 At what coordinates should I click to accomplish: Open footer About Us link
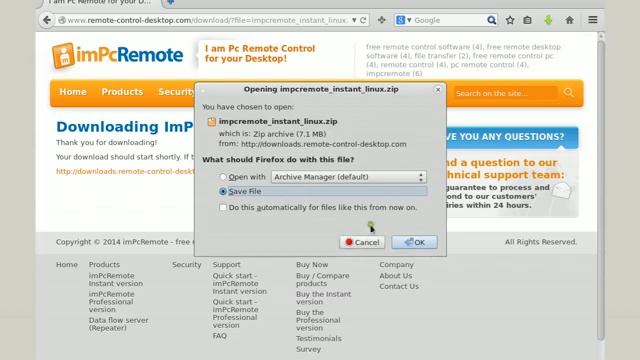pyautogui.click(x=396, y=276)
